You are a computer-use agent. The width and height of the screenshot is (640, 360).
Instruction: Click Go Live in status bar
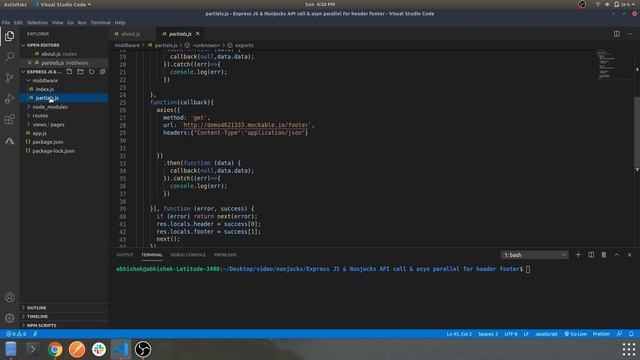pyautogui.click(x=576, y=334)
